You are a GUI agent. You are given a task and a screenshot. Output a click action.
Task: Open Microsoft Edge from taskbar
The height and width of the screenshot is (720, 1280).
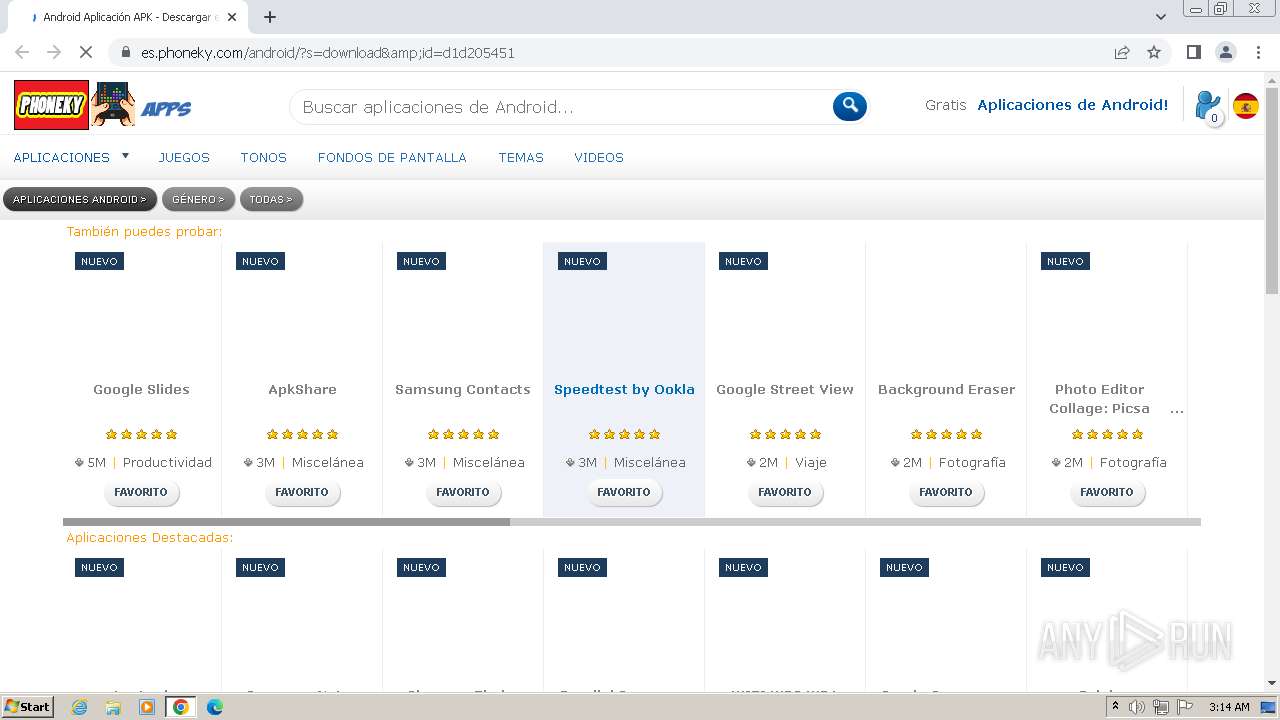point(214,707)
